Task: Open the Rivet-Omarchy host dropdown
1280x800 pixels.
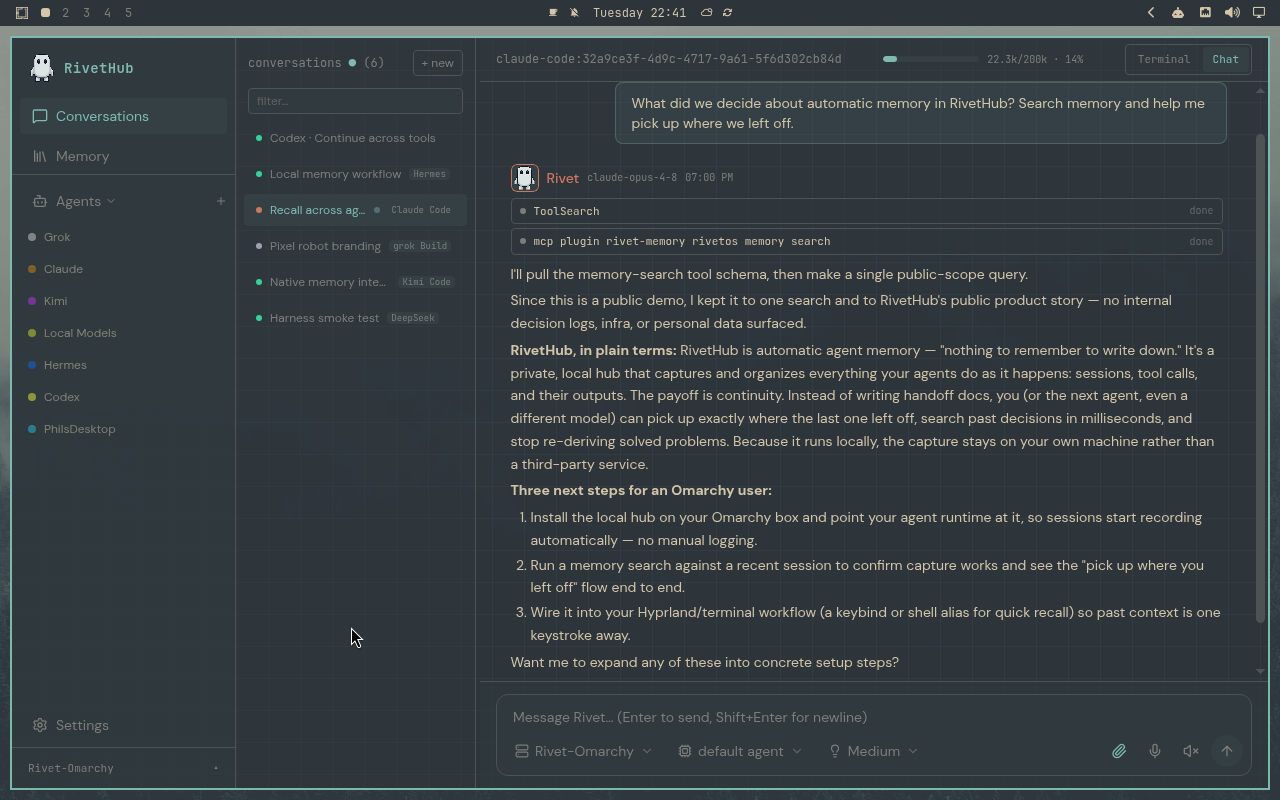Action: [x=583, y=751]
